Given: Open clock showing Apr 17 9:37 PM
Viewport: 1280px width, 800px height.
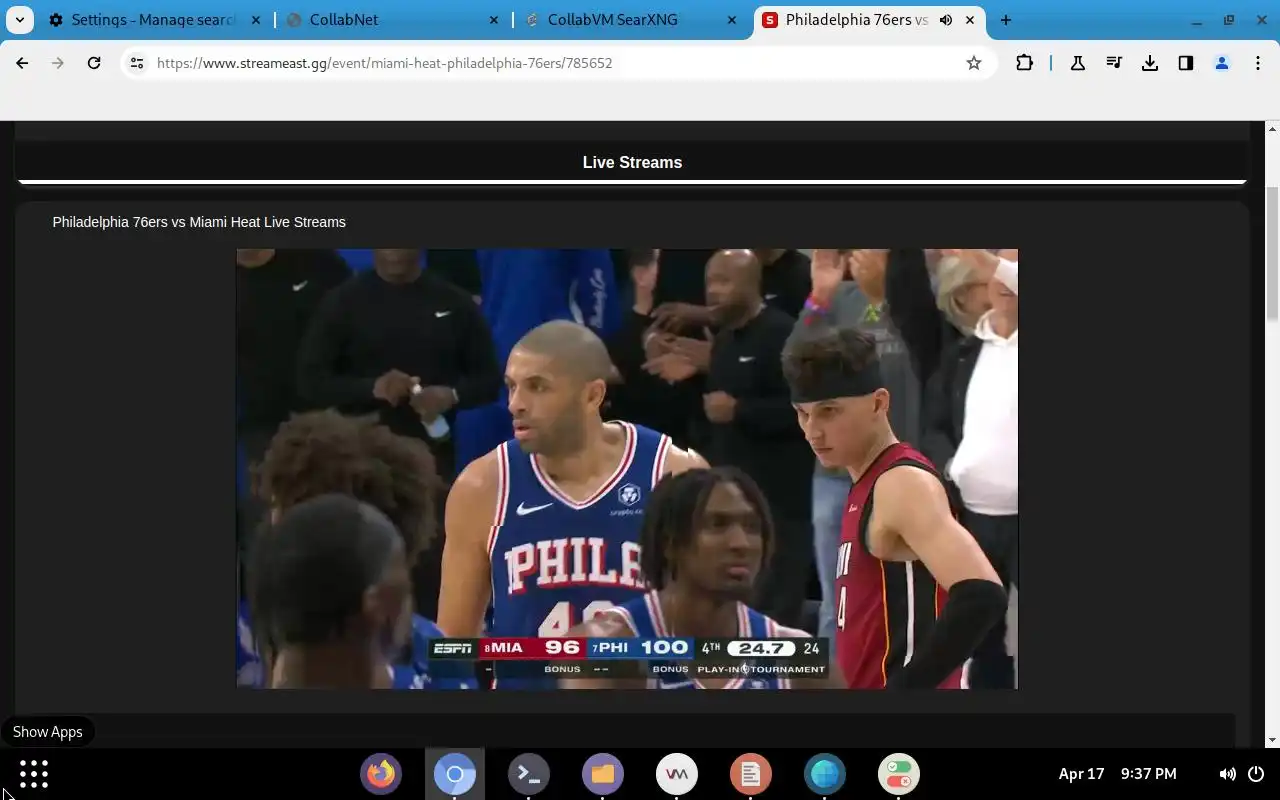Looking at the screenshot, I should point(1118,774).
